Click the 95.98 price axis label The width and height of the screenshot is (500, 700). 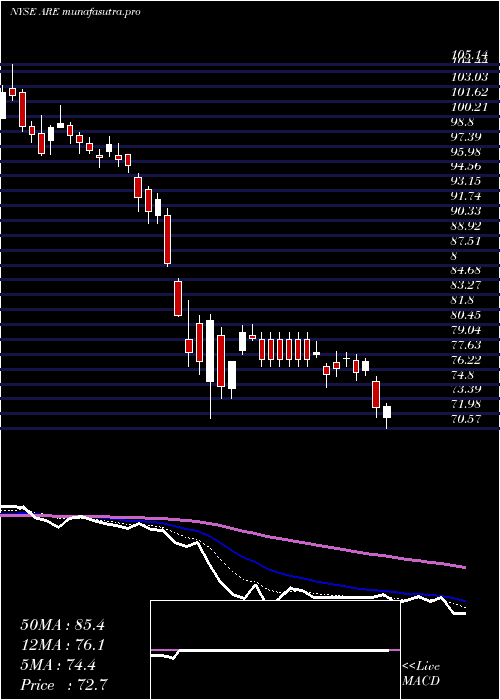(466, 152)
